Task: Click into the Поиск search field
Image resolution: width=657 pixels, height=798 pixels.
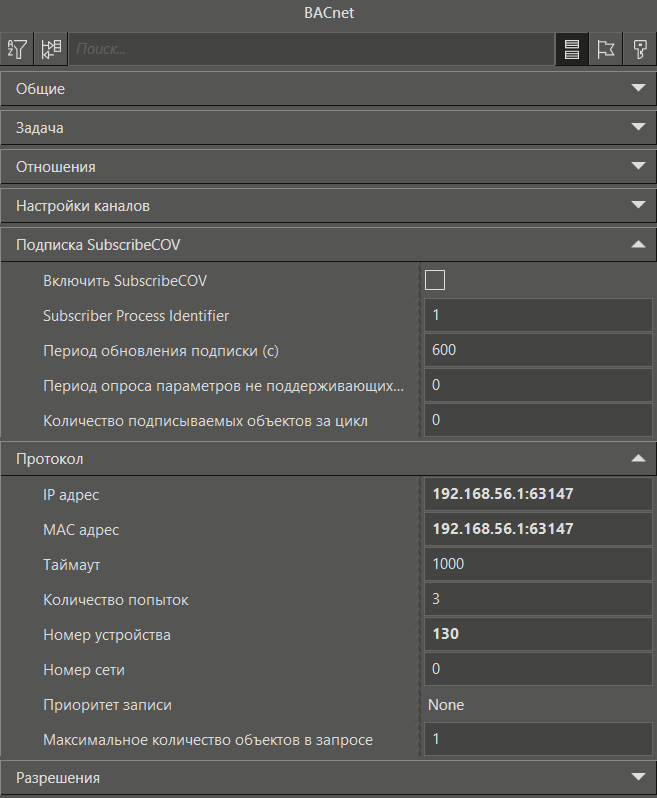Action: coord(311,49)
